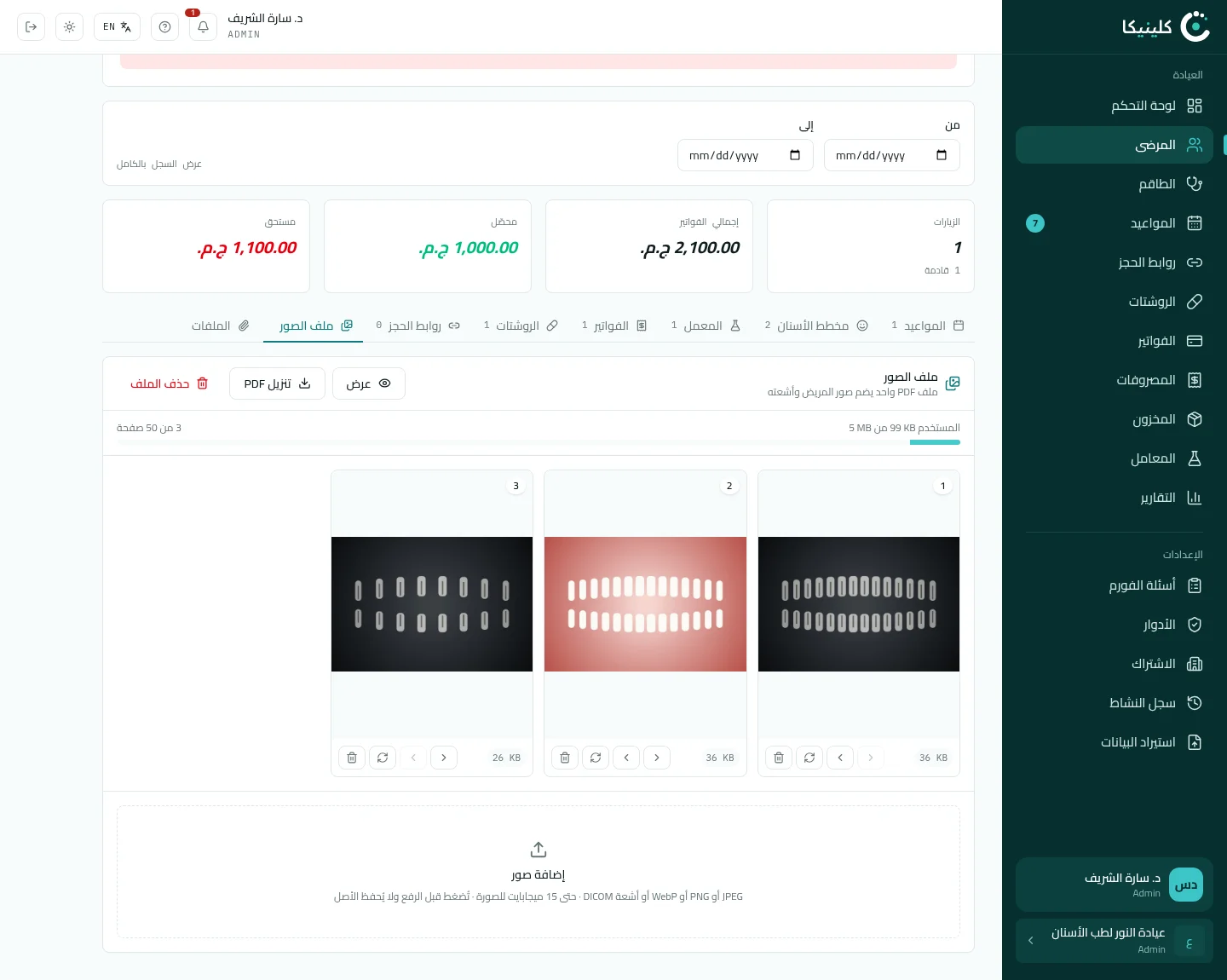Open المصروفات in the sidebar
The image size is (1227, 980).
tap(1115, 380)
